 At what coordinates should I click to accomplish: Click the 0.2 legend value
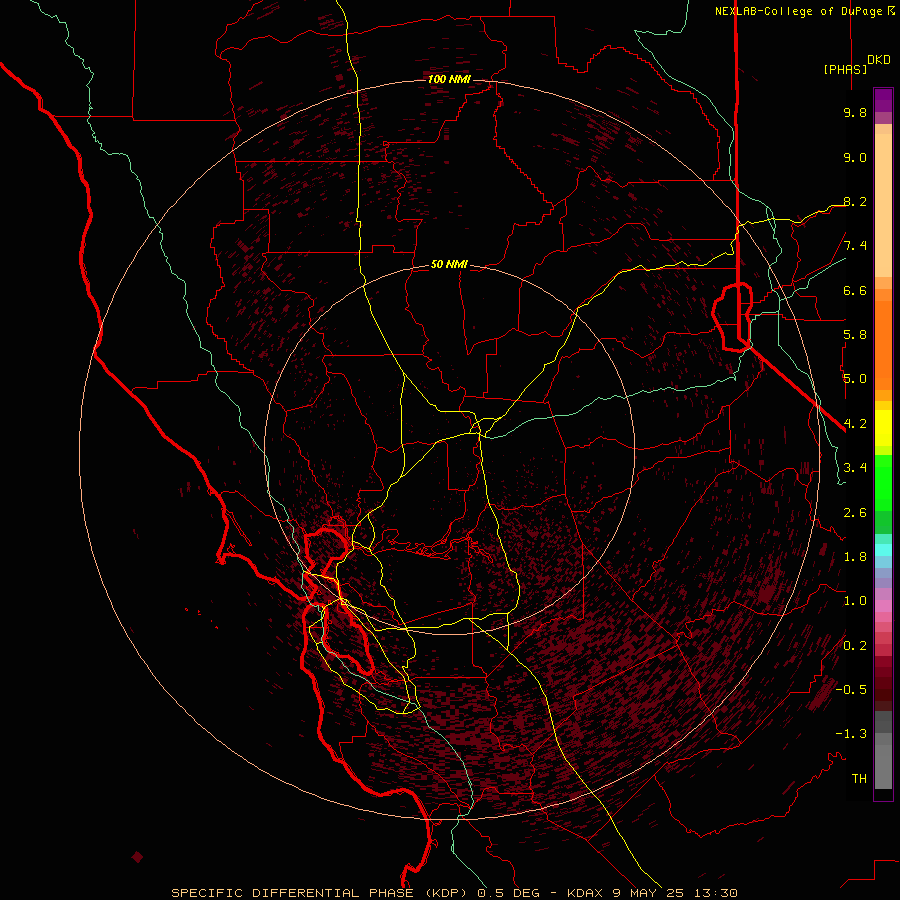(855, 646)
